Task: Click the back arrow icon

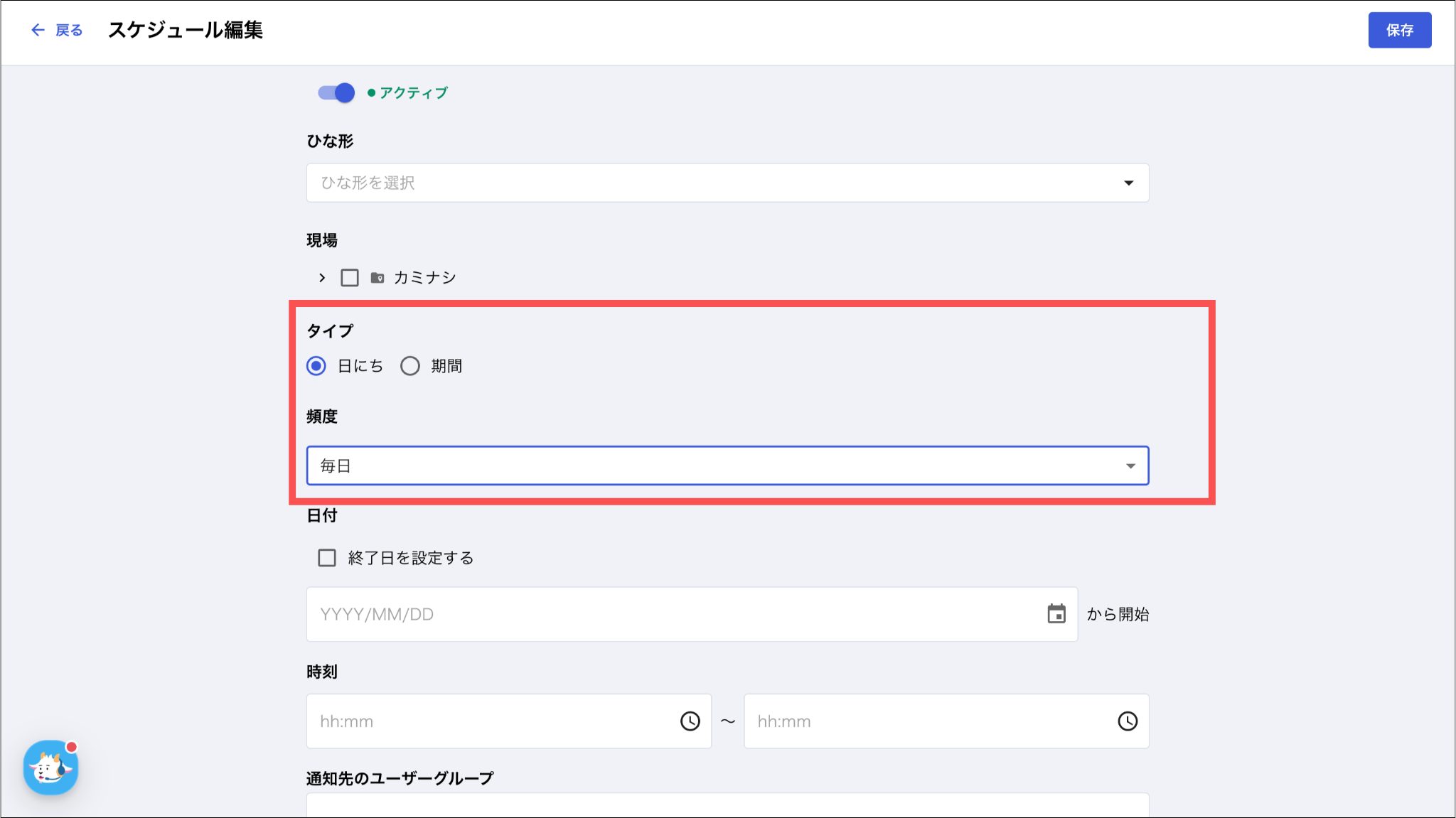Action: coord(38,30)
